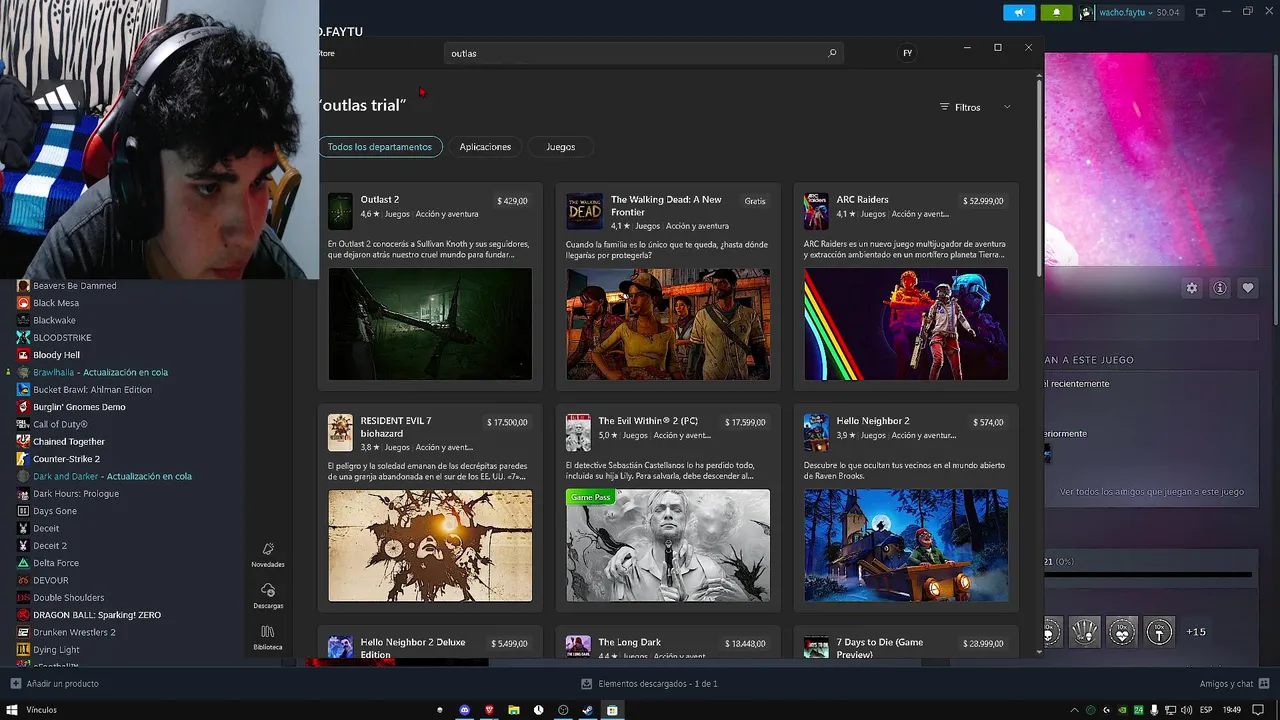Expand the Filtros dropdown
This screenshot has width=1280, height=720.
click(x=975, y=107)
